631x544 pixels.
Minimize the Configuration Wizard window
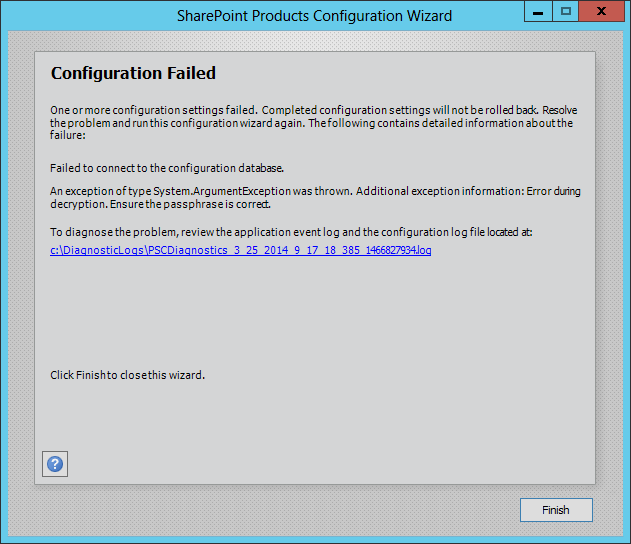click(x=538, y=14)
